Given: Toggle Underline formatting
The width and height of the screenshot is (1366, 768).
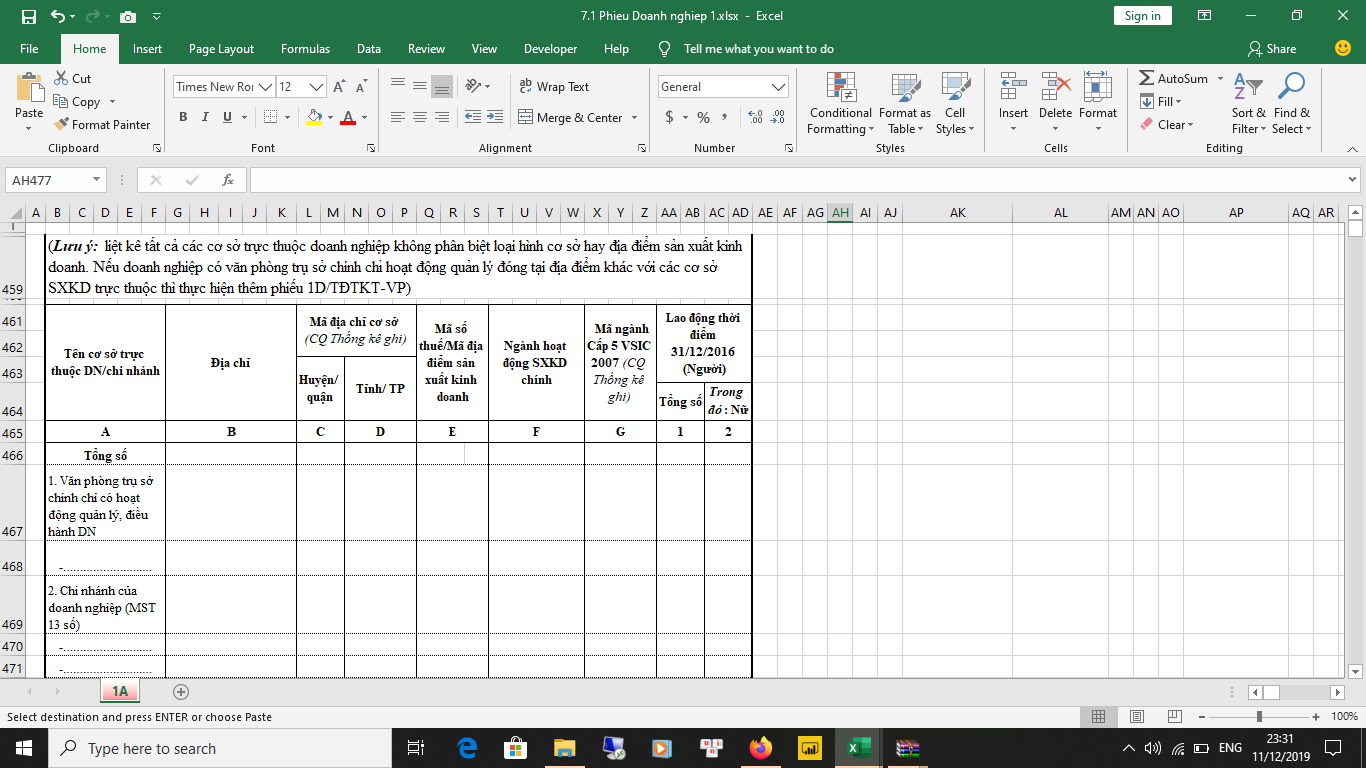Looking at the screenshot, I should pyautogui.click(x=228, y=117).
